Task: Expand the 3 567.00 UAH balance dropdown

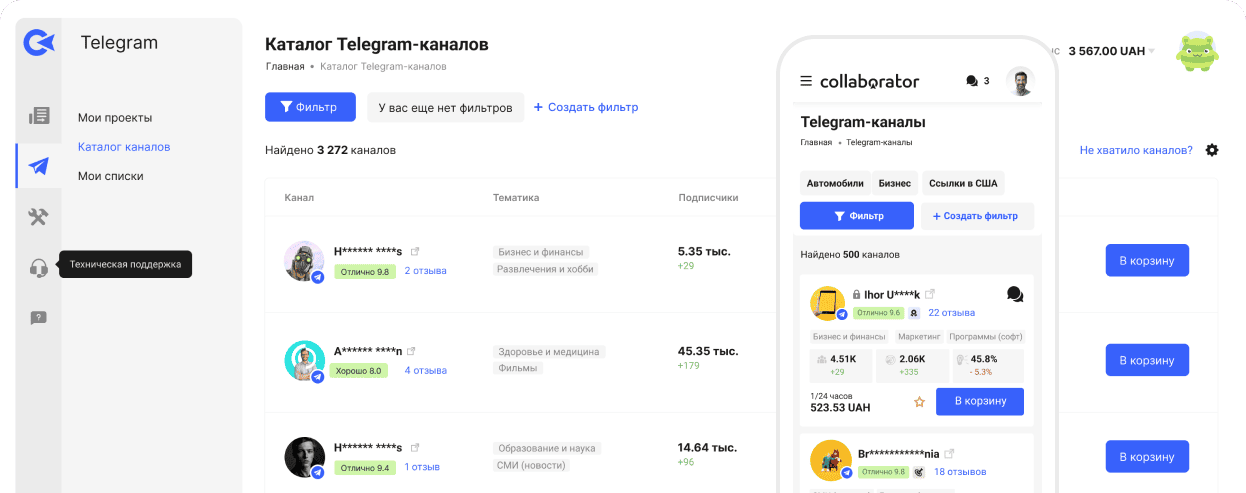Action: pos(1151,51)
